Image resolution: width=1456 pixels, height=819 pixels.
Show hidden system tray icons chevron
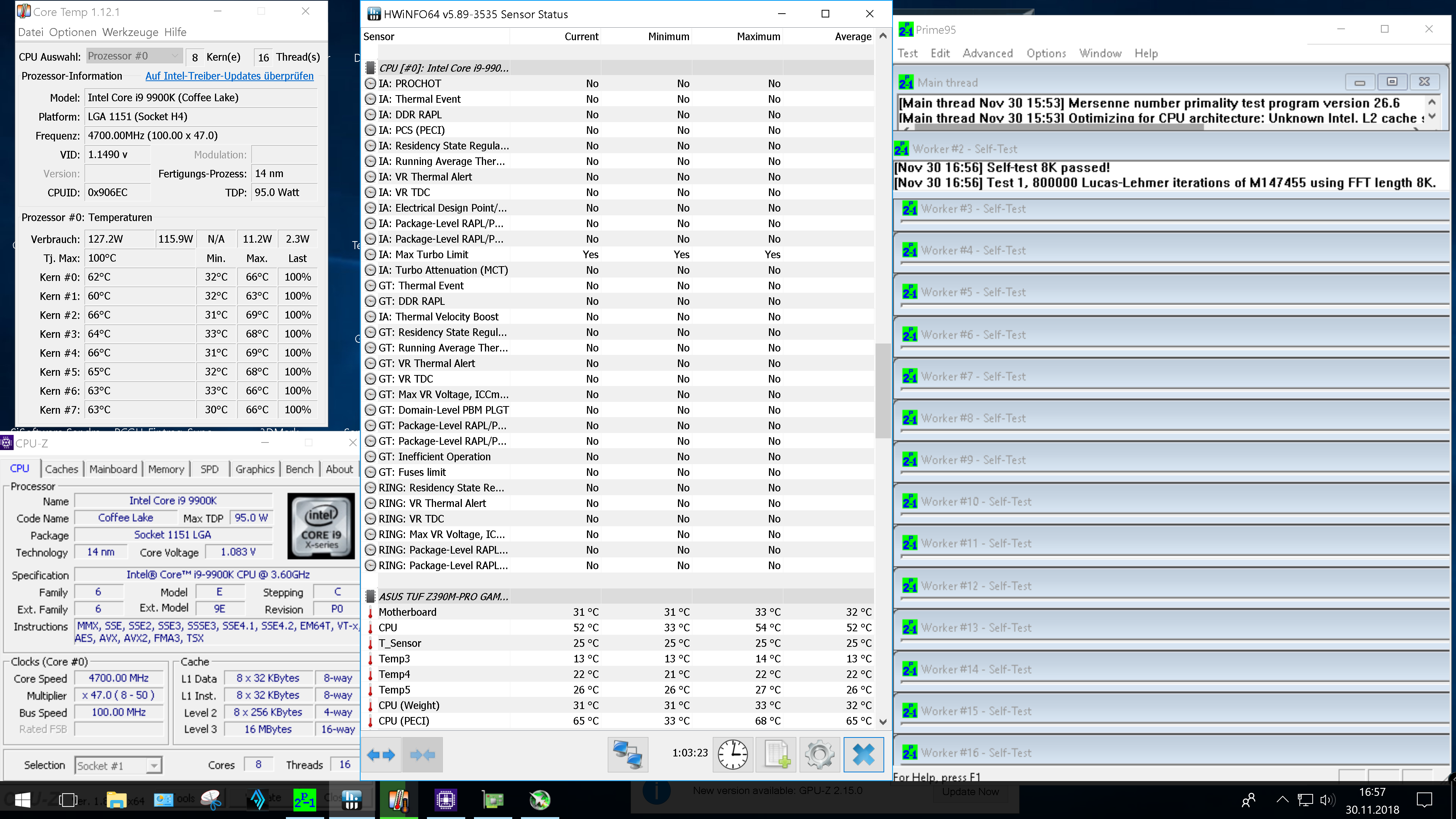pyautogui.click(x=1282, y=800)
